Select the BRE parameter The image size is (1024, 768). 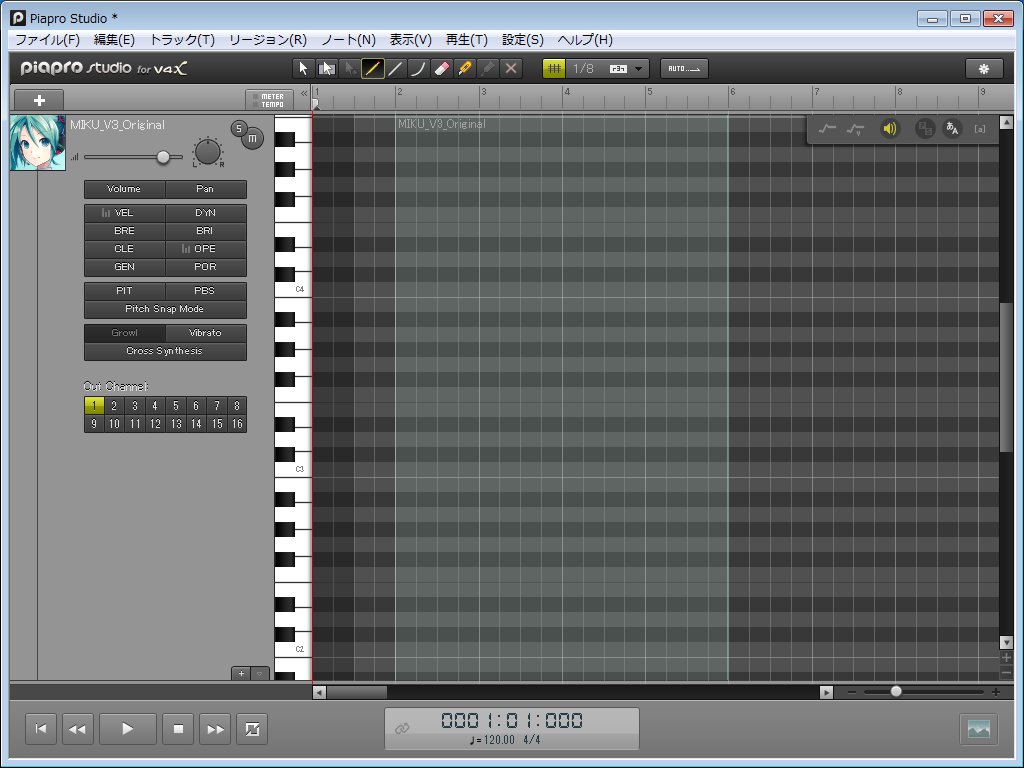(x=124, y=231)
